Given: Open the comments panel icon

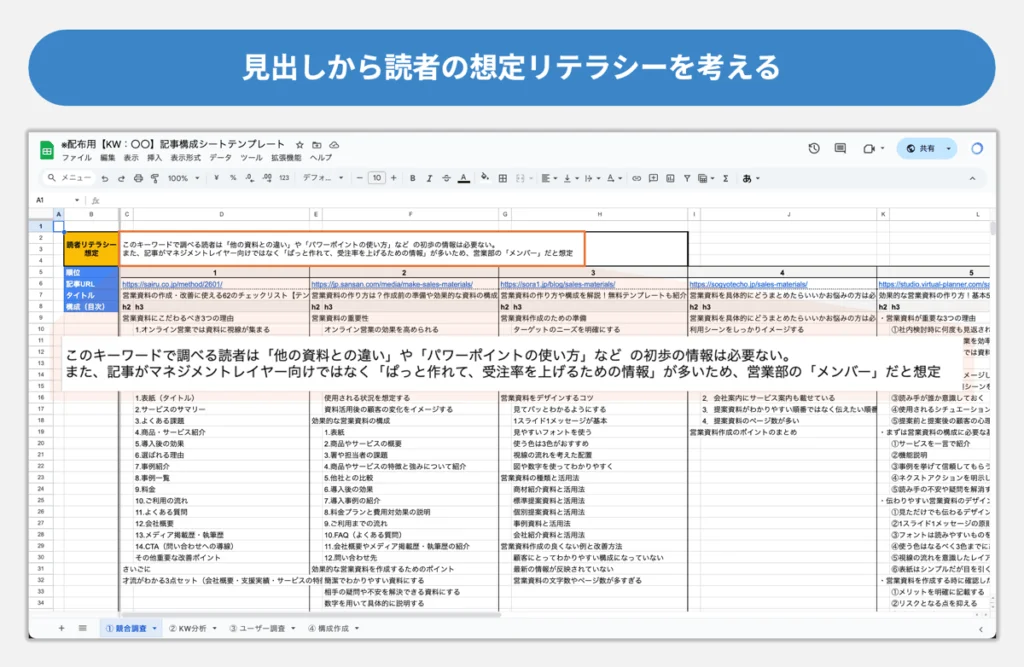Looking at the screenshot, I should pyautogui.click(x=841, y=148).
